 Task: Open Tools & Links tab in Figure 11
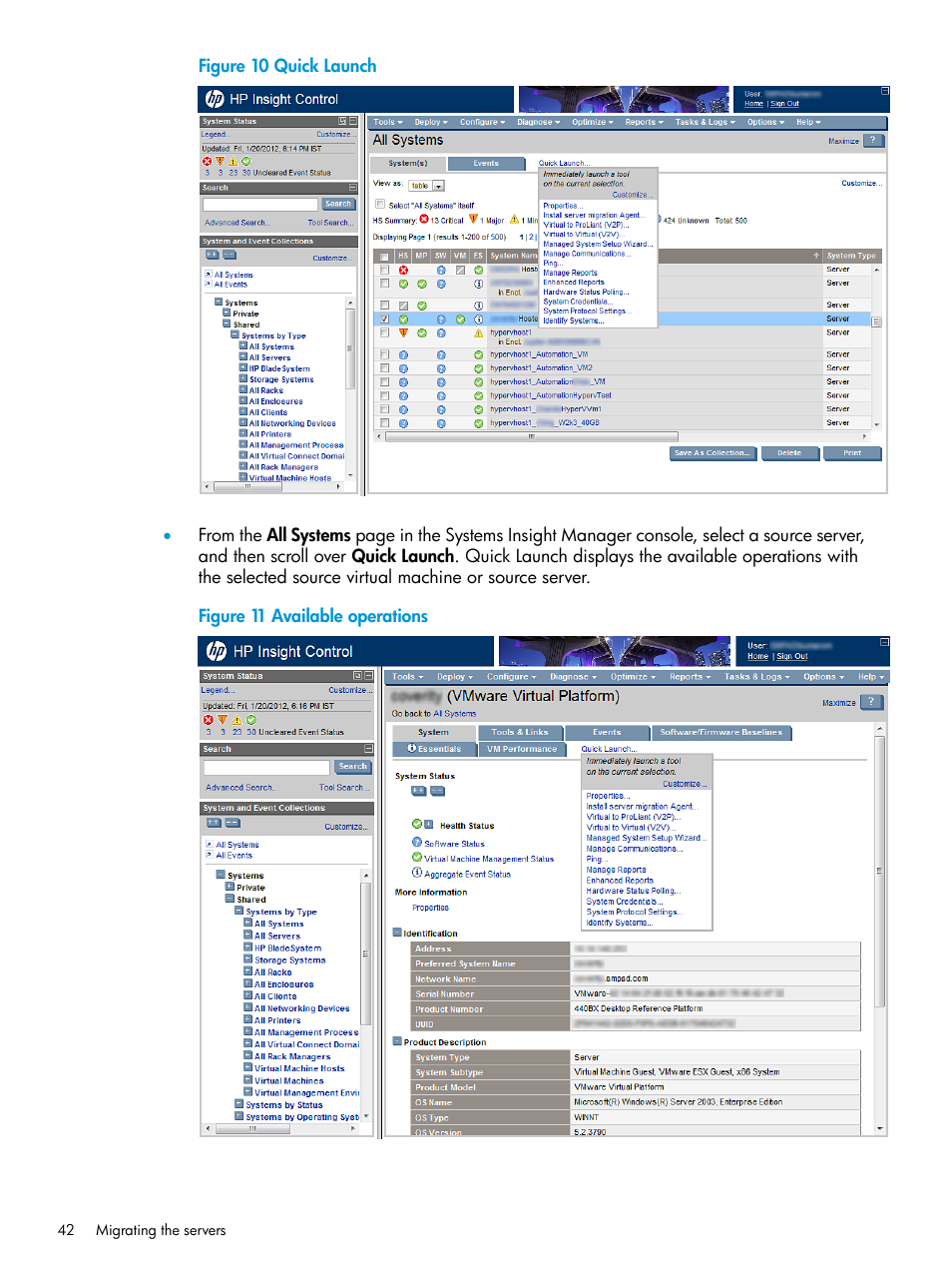pos(519,732)
